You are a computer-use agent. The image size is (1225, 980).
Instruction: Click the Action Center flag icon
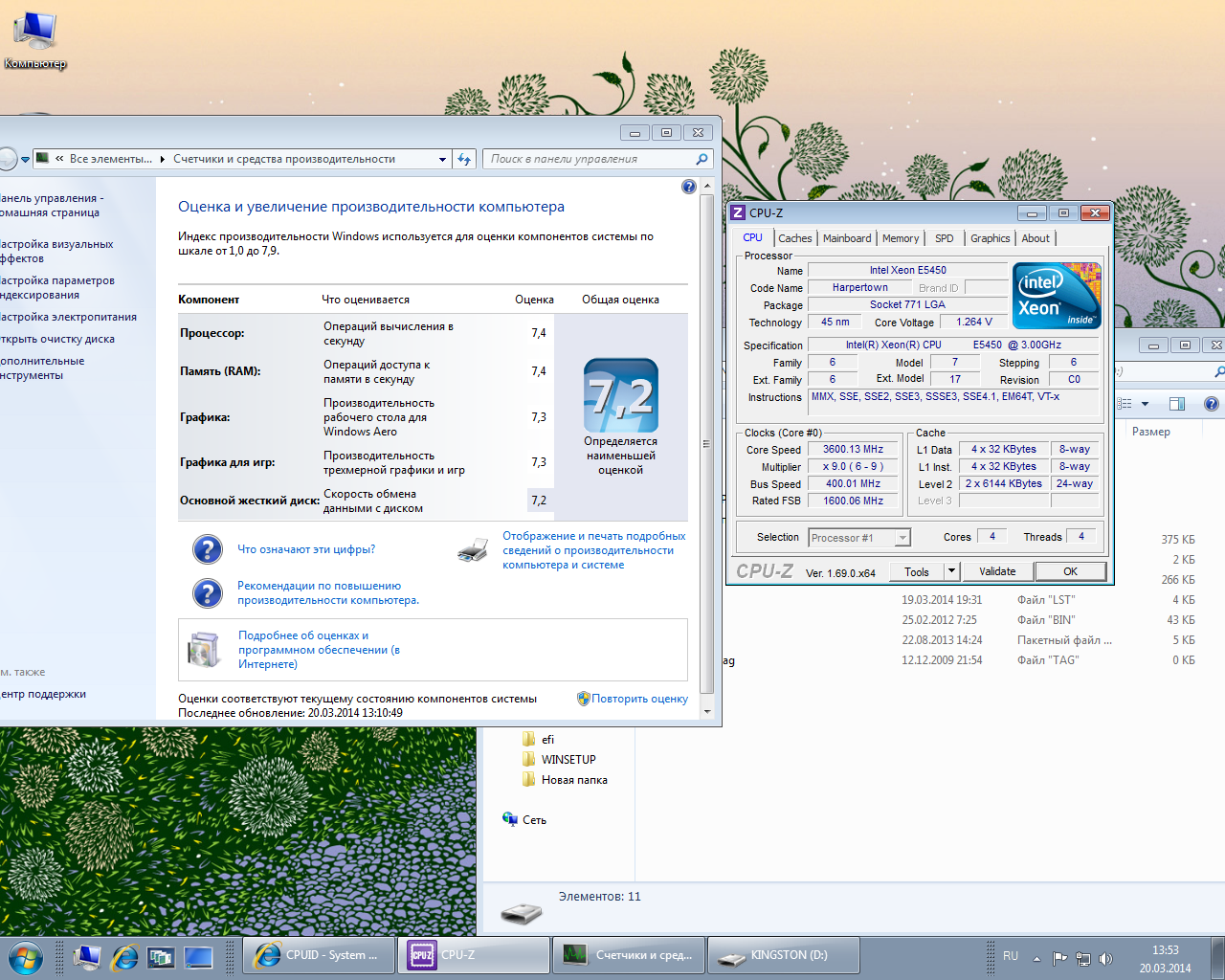click(1059, 957)
